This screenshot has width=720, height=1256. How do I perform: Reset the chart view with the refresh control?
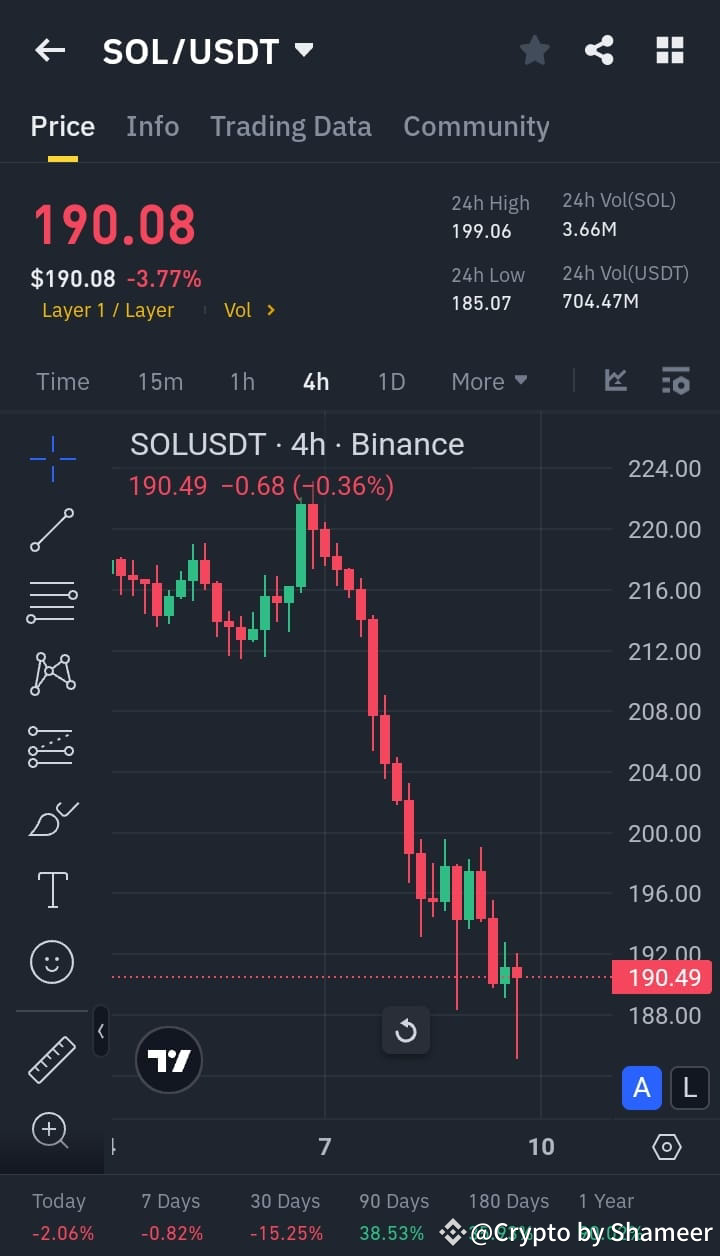pyautogui.click(x=406, y=1030)
